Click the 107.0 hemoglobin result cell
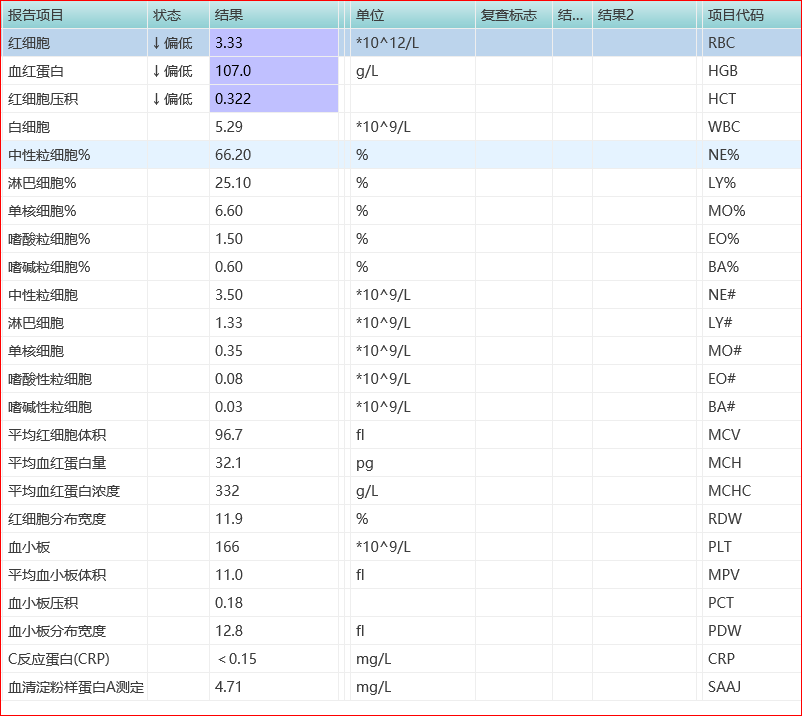The image size is (802, 716). (274, 71)
